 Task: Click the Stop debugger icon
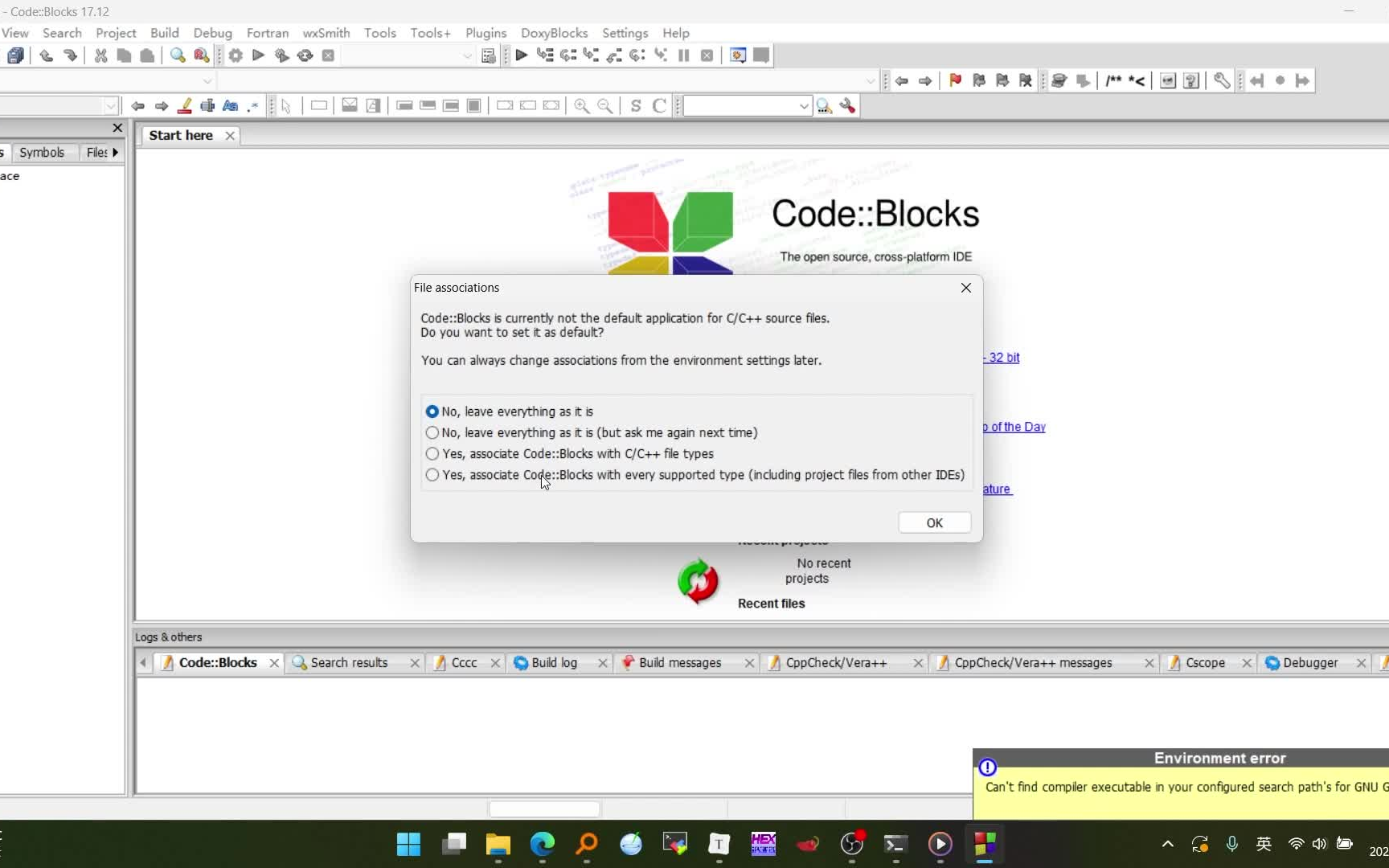[707, 55]
